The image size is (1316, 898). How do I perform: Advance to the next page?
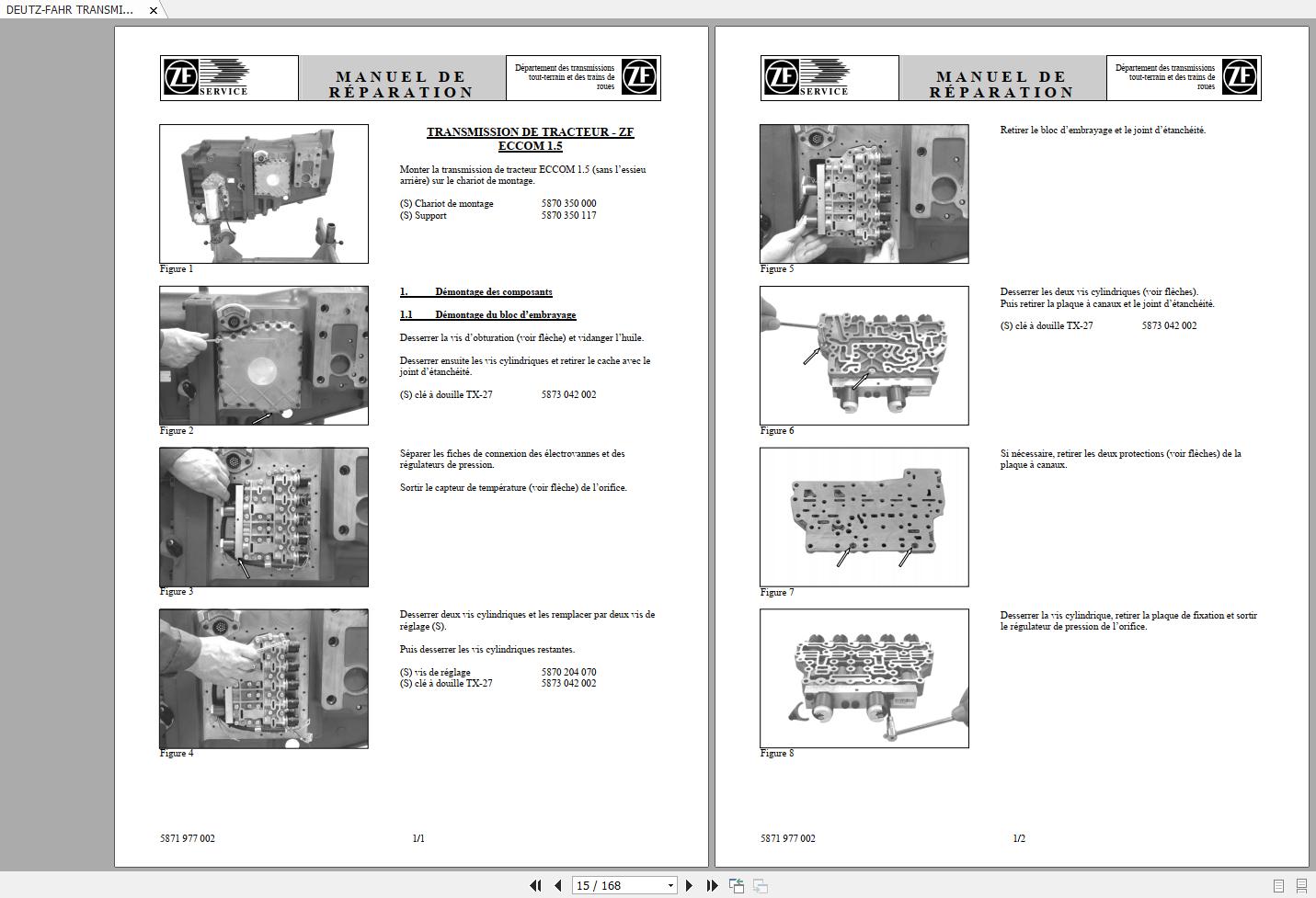click(689, 885)
